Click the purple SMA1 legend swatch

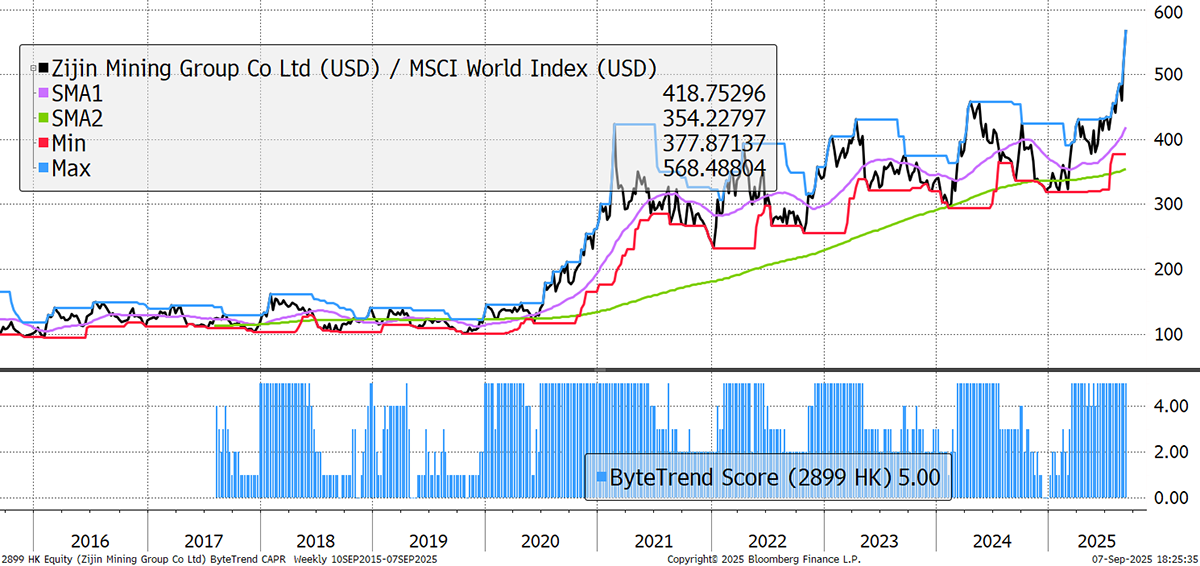click(43, 94)
